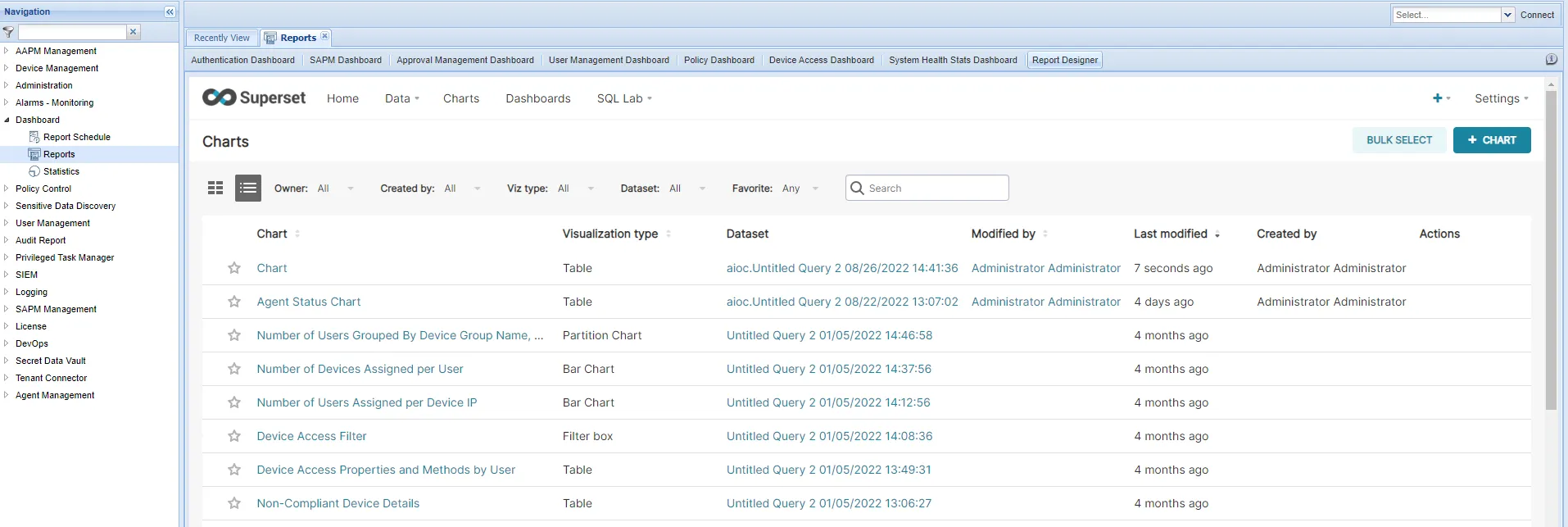Image resolution: width=1568 pixels, height=527 pixels.
Task: Star Number of Devices Assigned per User
Action: pos(234,369)
